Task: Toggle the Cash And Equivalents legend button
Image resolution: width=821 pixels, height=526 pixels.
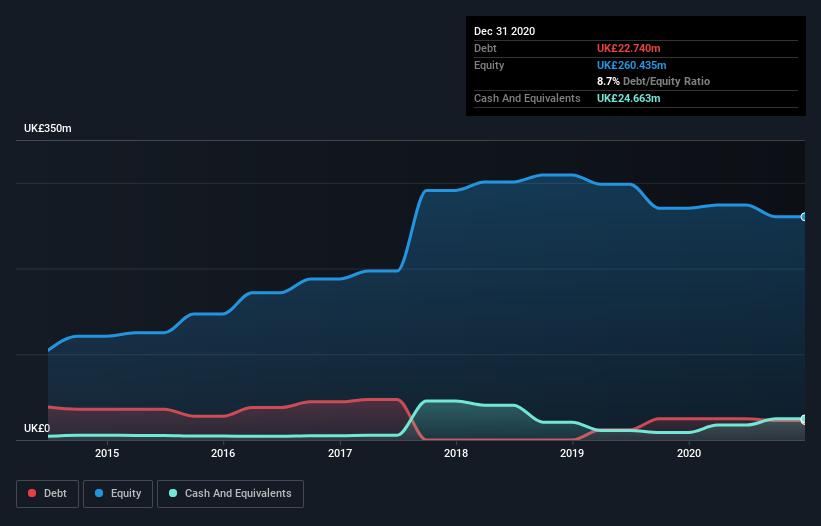Action: click(x=230, y=494)
